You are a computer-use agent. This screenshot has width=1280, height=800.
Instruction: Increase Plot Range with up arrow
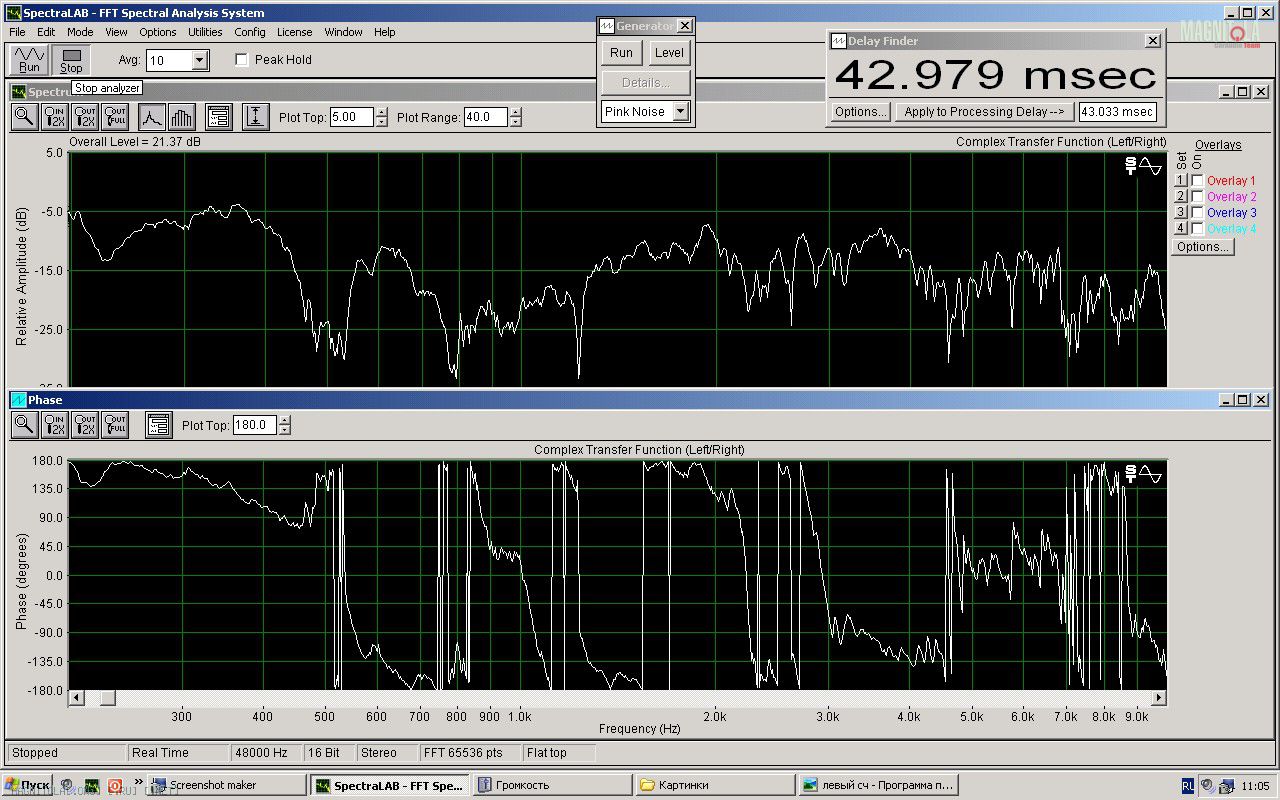coord(515,112)
